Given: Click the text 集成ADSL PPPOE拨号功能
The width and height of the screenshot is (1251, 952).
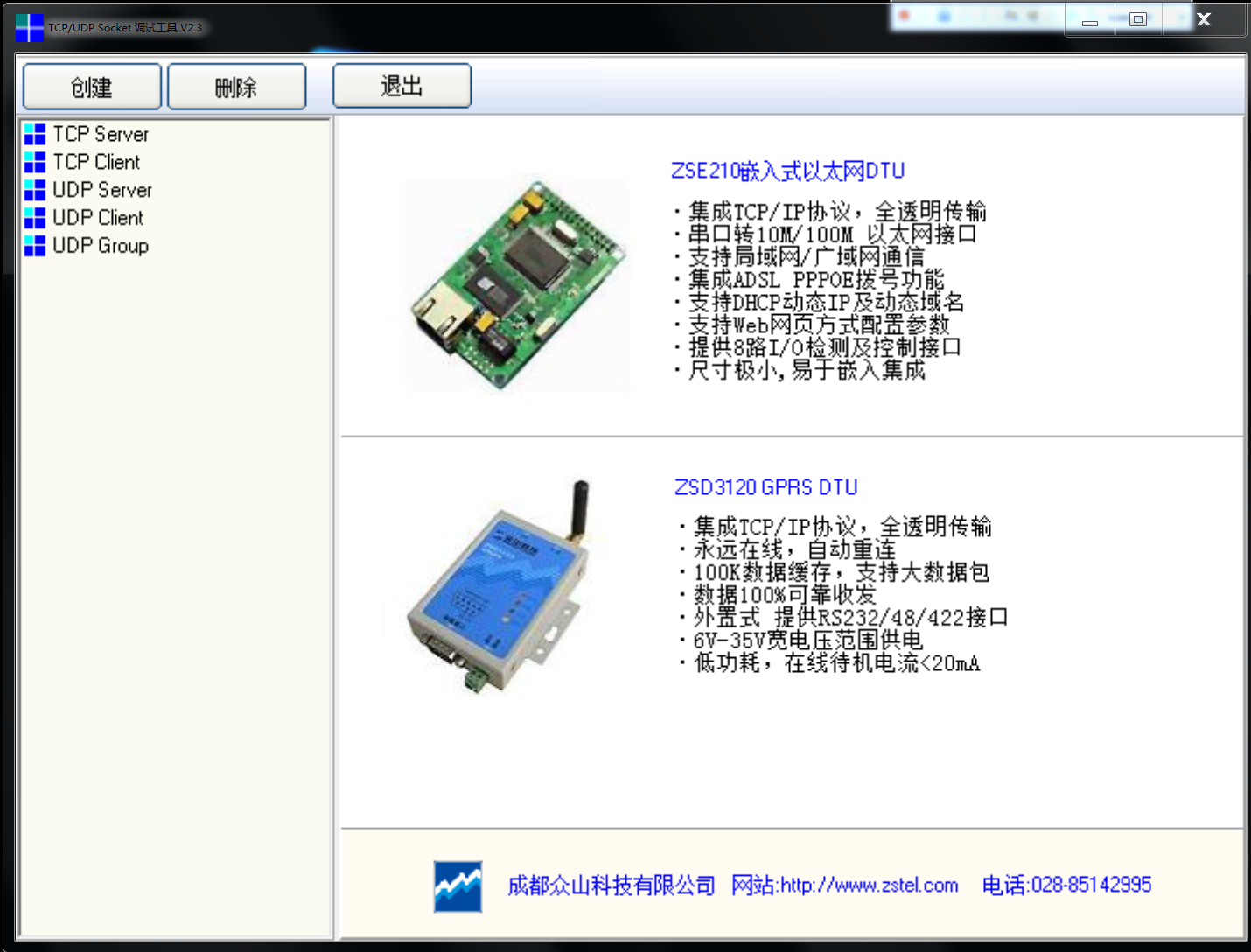Looking at the screenshot, I should [x=816, y=280].
